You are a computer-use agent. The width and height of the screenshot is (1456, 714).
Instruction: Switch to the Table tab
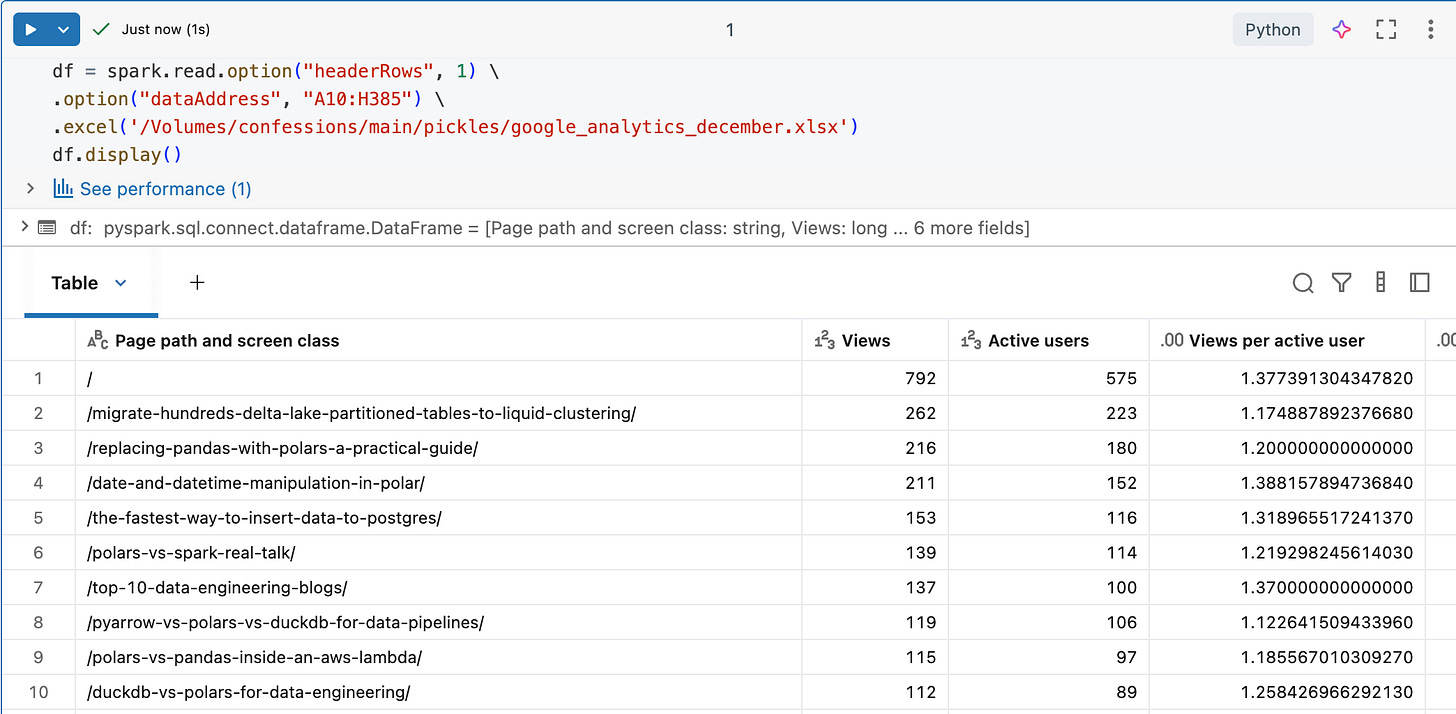[x=77, y=283]
